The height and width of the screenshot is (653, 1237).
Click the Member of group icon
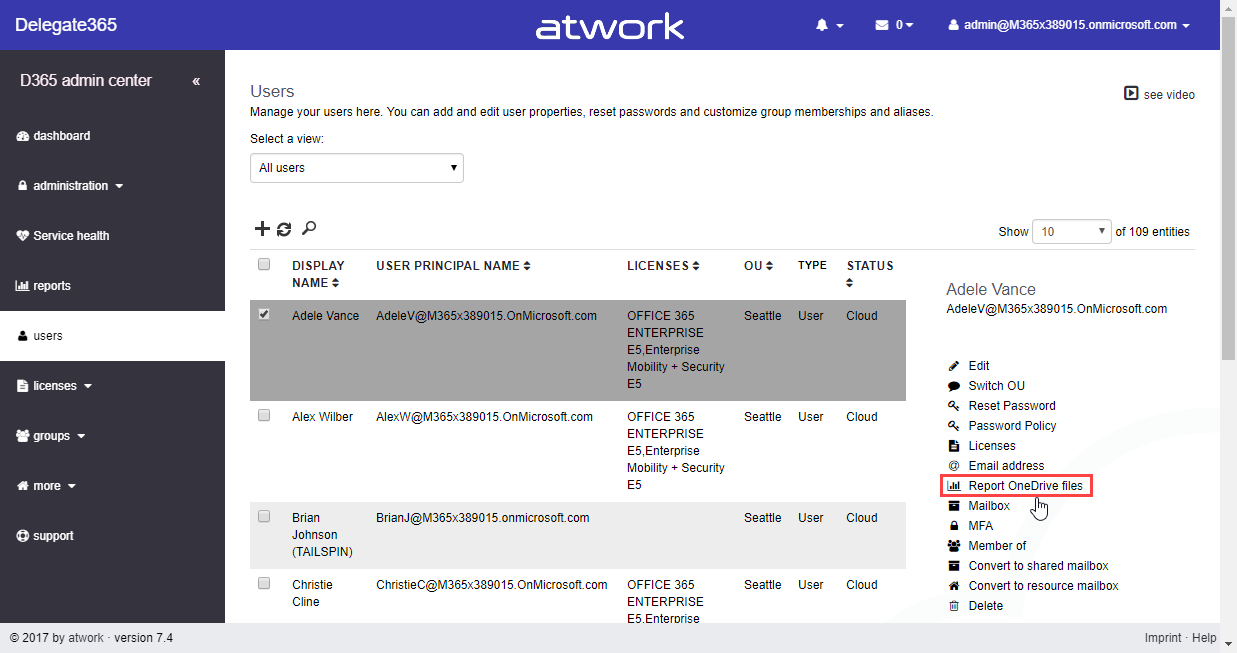click(953, 546)
